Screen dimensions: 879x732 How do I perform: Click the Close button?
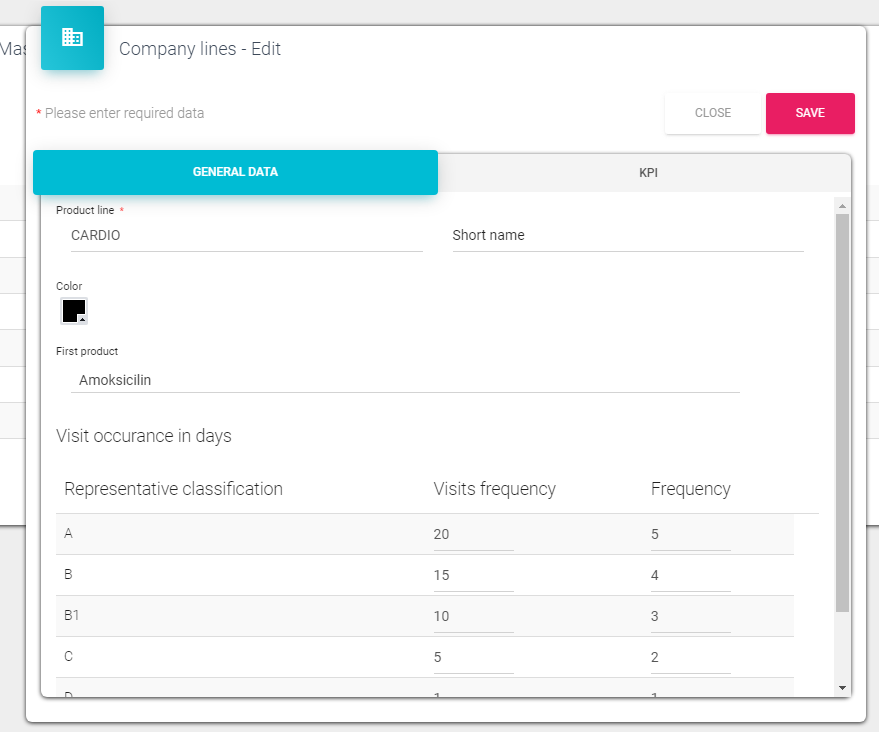point(712,113)
